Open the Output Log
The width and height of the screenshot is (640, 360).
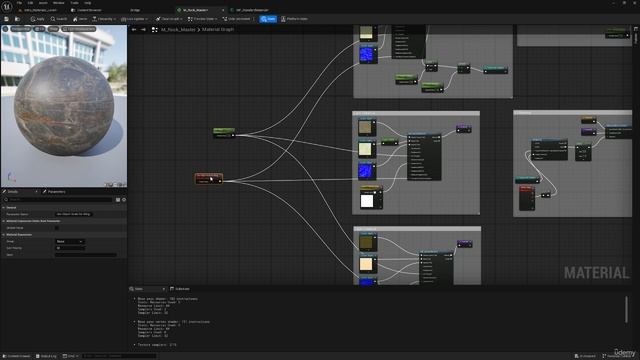[x=46, y=356]
